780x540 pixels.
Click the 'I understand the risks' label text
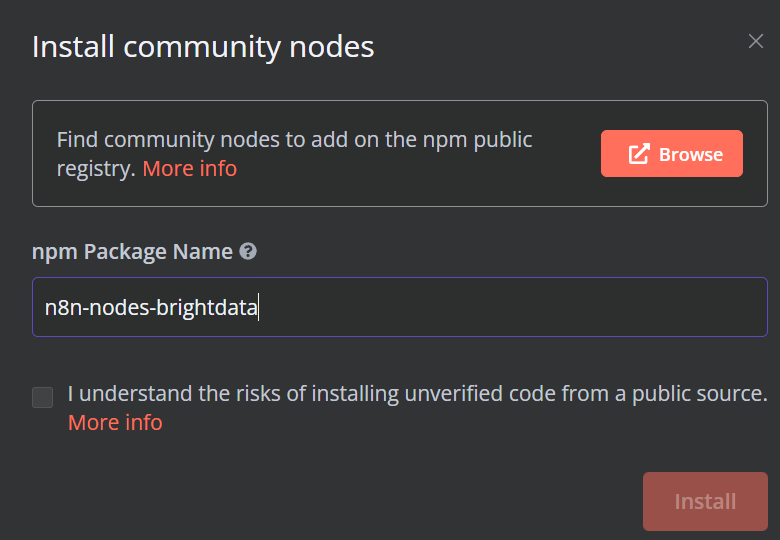click(x=300, y=393)
